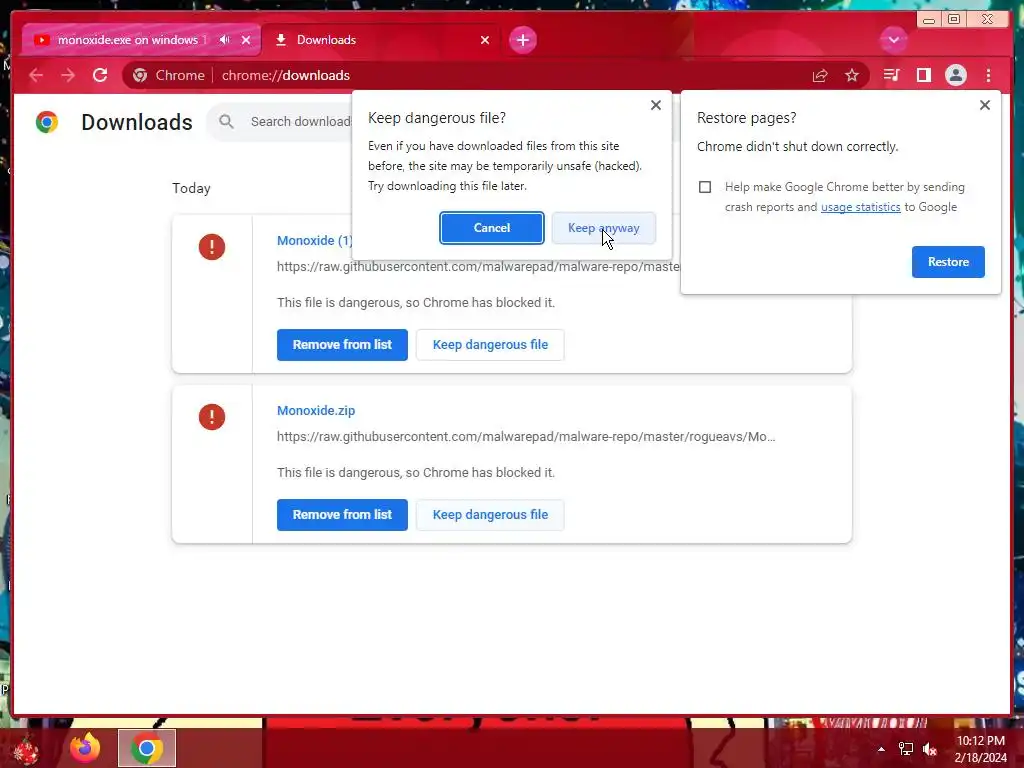Open a new tab with plus button
Image resolution: width=1024 pixels, height=768 pixels.
tap(522, 40)
